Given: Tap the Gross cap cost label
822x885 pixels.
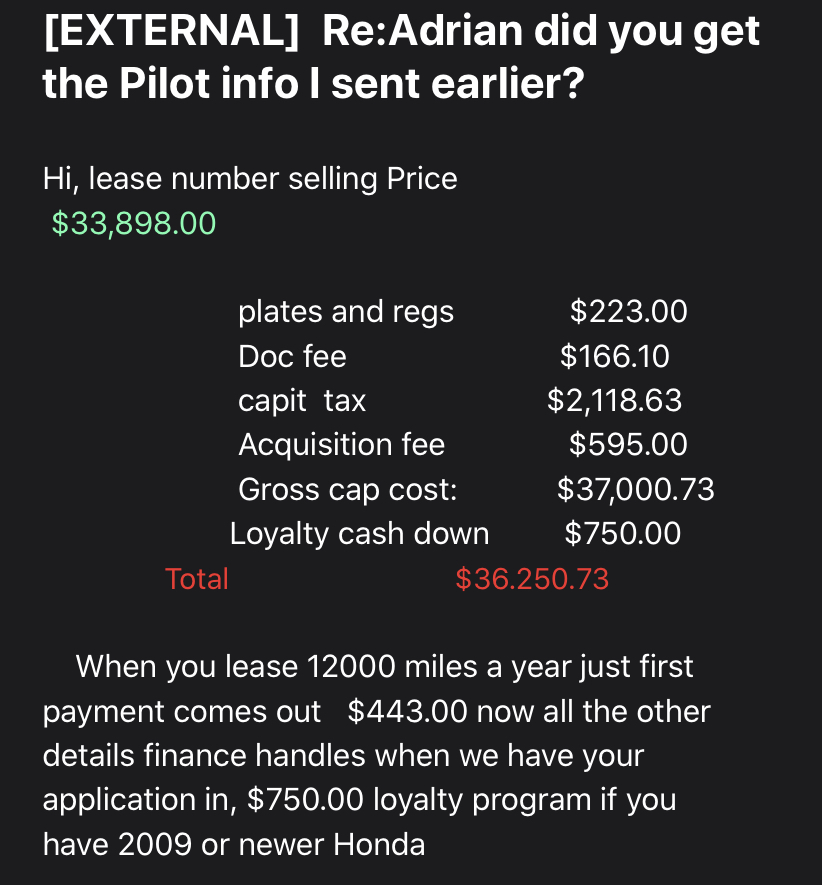Looking at the screenshot, I should pos(347,490).
